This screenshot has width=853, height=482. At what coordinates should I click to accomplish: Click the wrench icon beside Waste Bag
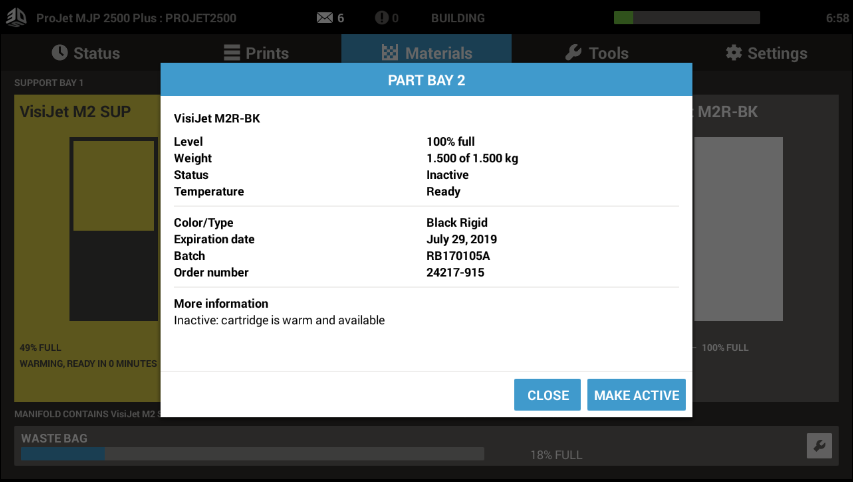(x=818, y=446)
